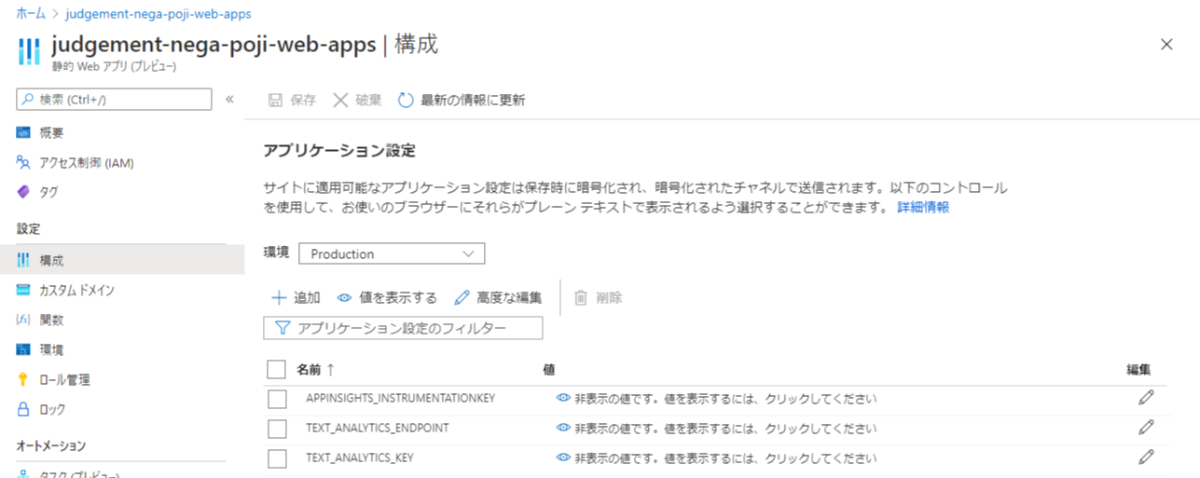Click the 関数 fx icon
The height and width of the screenshot is (478, 1200).
[24, 320]
